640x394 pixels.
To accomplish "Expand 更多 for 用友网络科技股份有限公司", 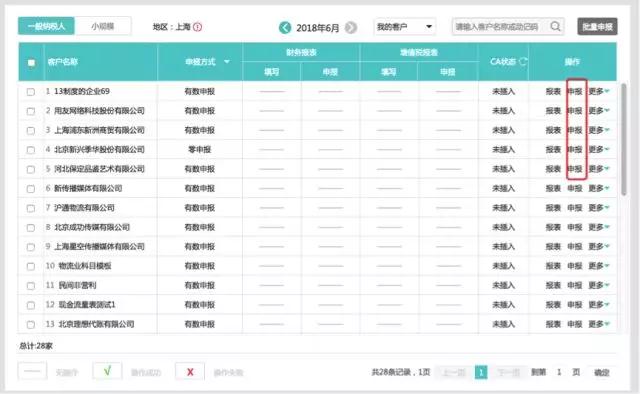I will click(x=598, y=111).
